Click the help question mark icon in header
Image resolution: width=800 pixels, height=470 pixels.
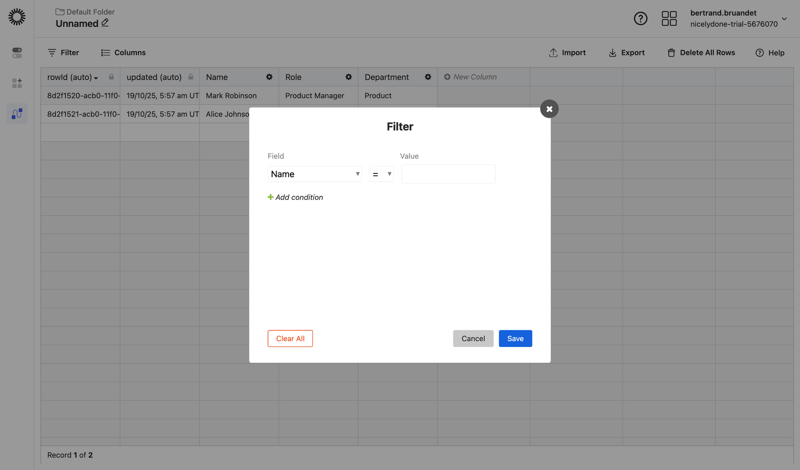640,19
